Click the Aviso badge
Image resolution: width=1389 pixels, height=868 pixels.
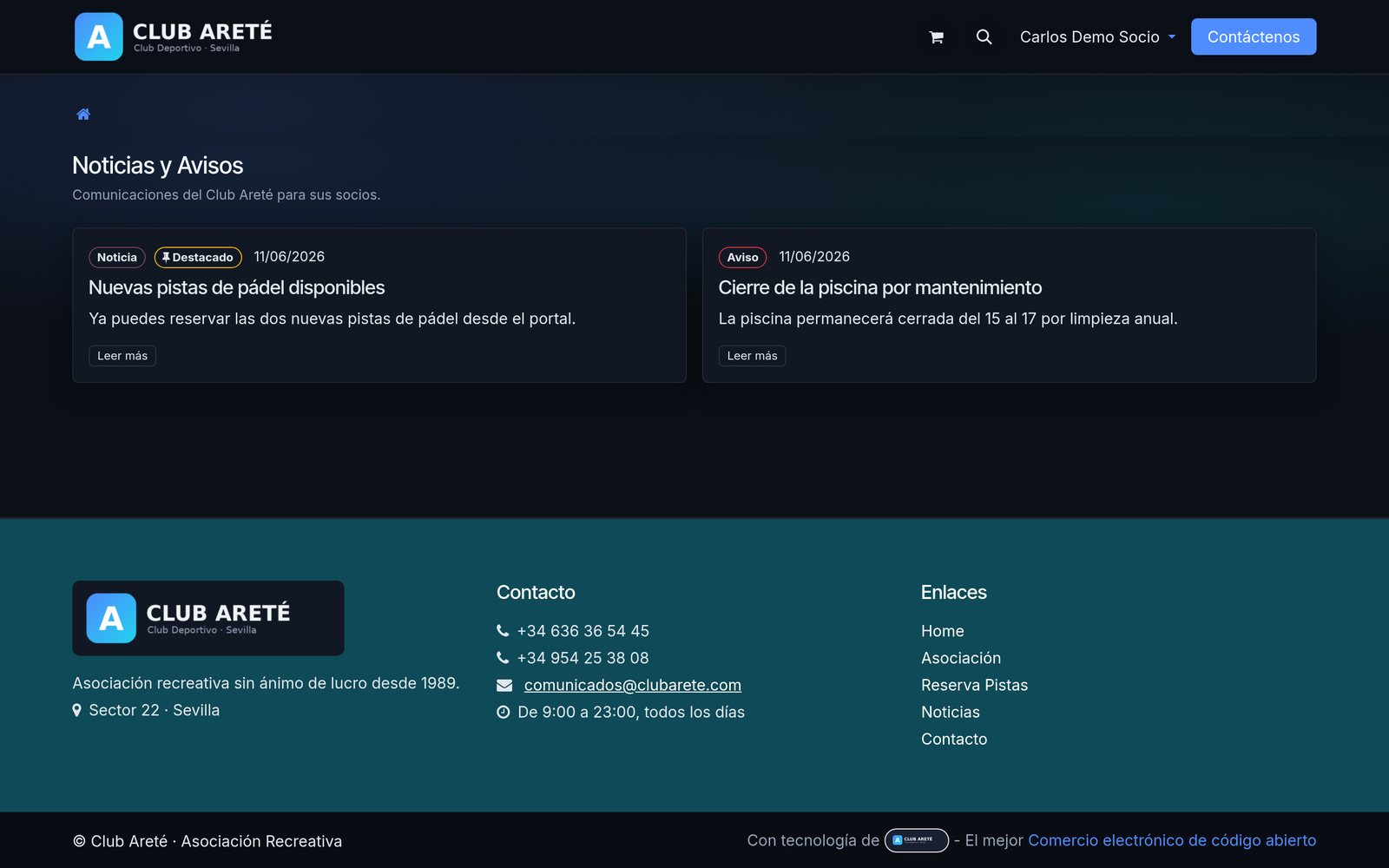point(742,257)
